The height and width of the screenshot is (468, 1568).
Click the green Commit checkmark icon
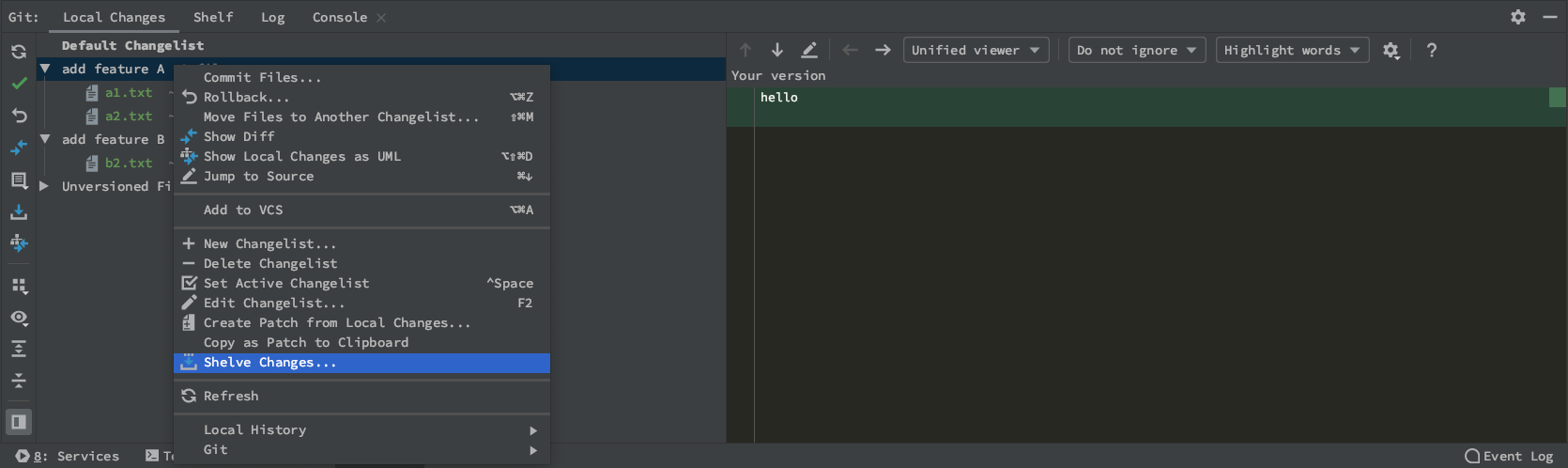coord(19,84)
